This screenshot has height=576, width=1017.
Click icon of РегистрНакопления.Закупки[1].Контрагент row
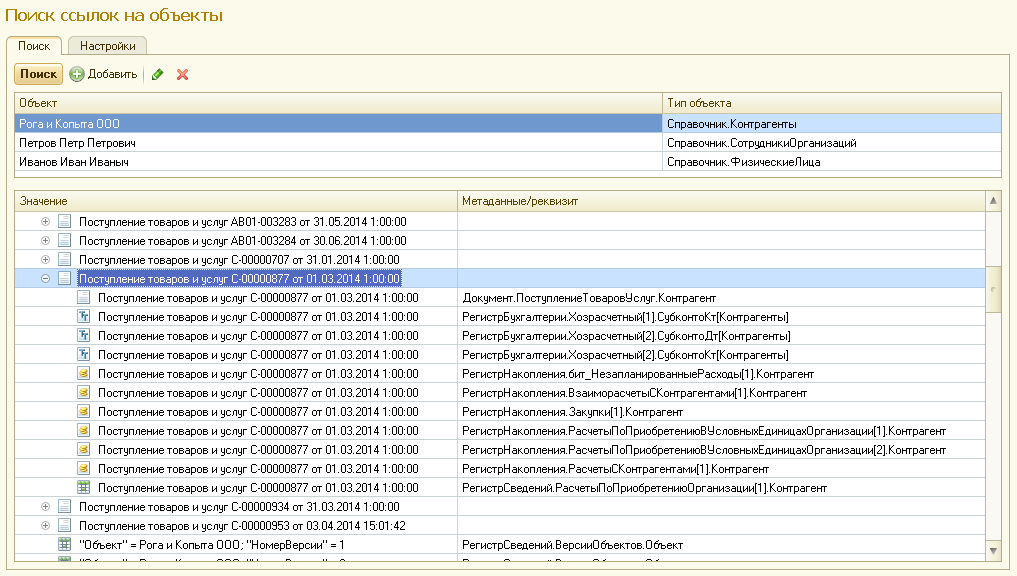tap(84, 412)
